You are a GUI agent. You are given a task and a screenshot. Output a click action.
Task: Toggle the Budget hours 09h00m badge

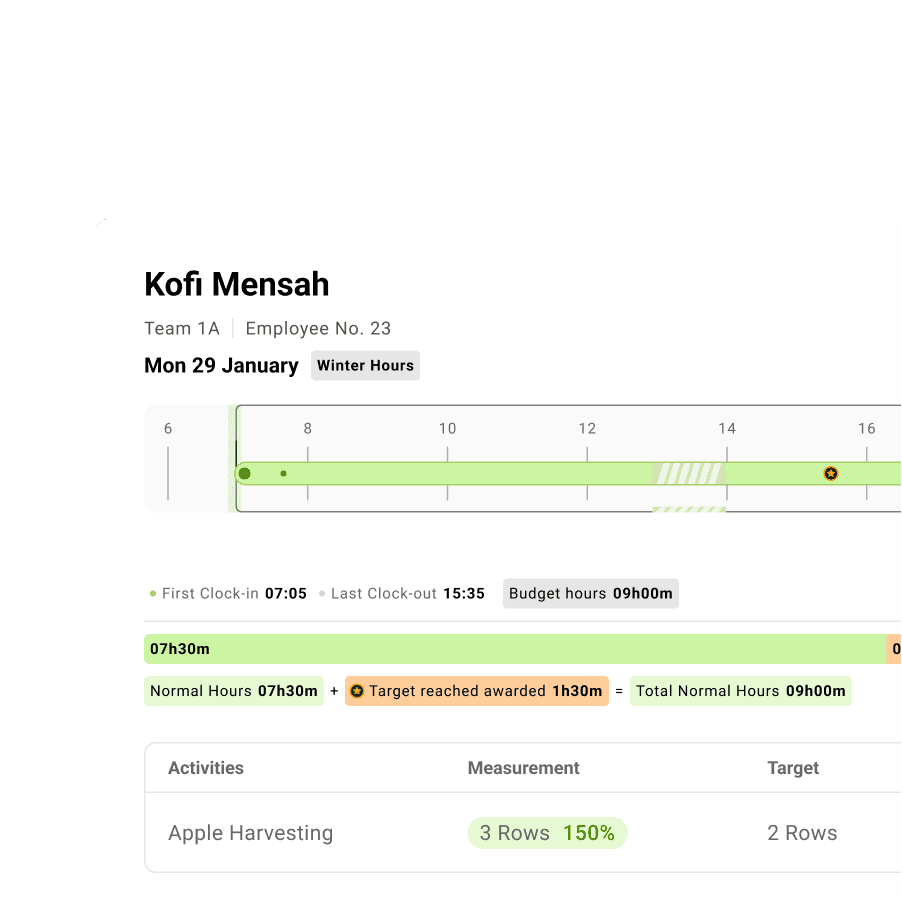(x=590, y=593)
